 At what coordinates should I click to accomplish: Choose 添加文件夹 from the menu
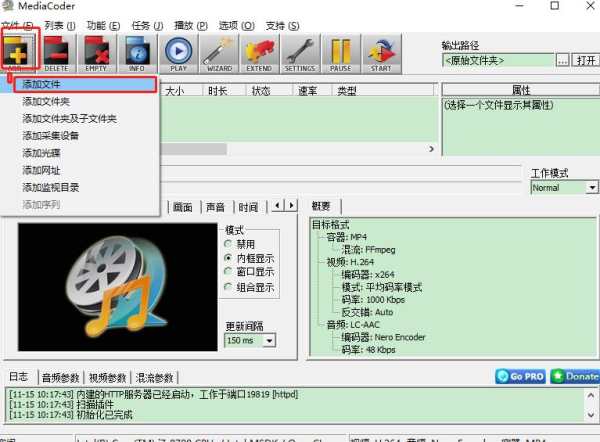tap(46, 102)
